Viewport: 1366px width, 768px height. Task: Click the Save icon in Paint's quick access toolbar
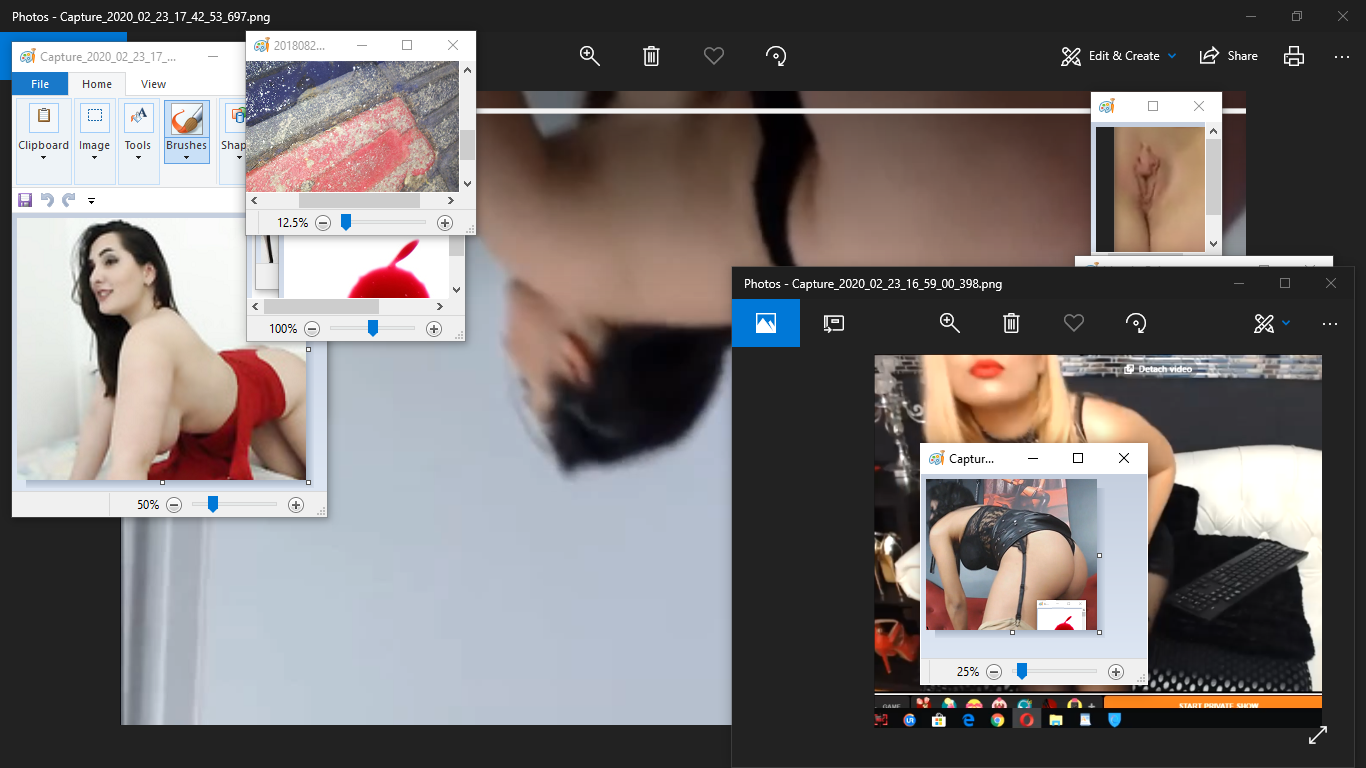[x=25, y=200]
